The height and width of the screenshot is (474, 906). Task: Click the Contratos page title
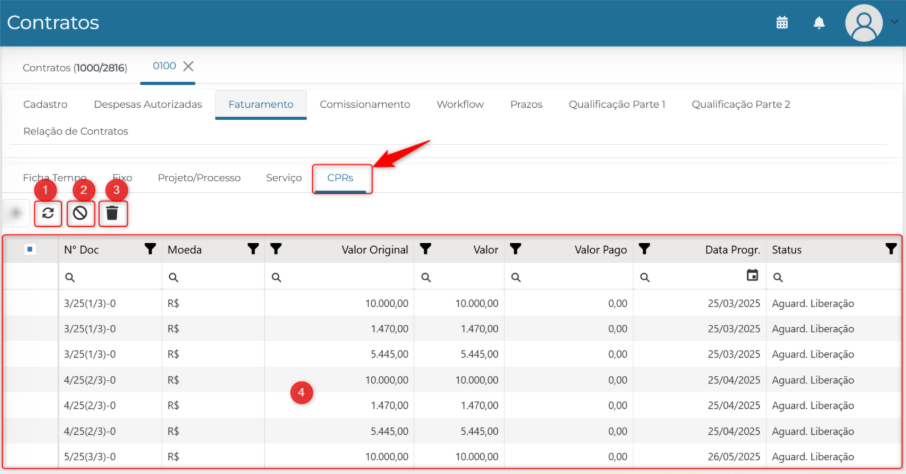(53, 23)
